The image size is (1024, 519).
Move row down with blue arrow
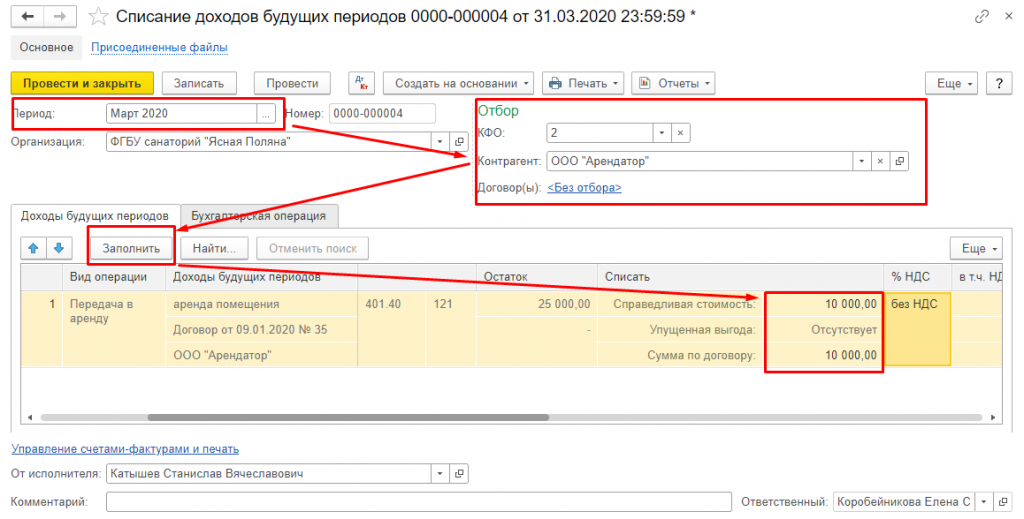point(58,248)
